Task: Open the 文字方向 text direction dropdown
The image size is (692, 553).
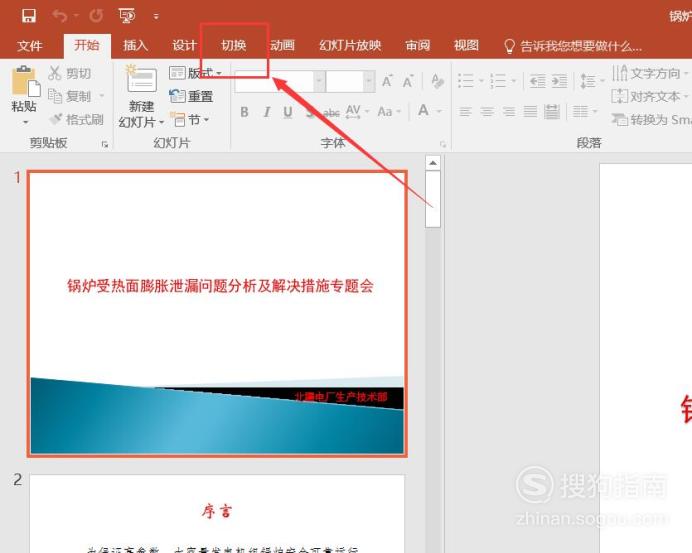Action: 650,73
